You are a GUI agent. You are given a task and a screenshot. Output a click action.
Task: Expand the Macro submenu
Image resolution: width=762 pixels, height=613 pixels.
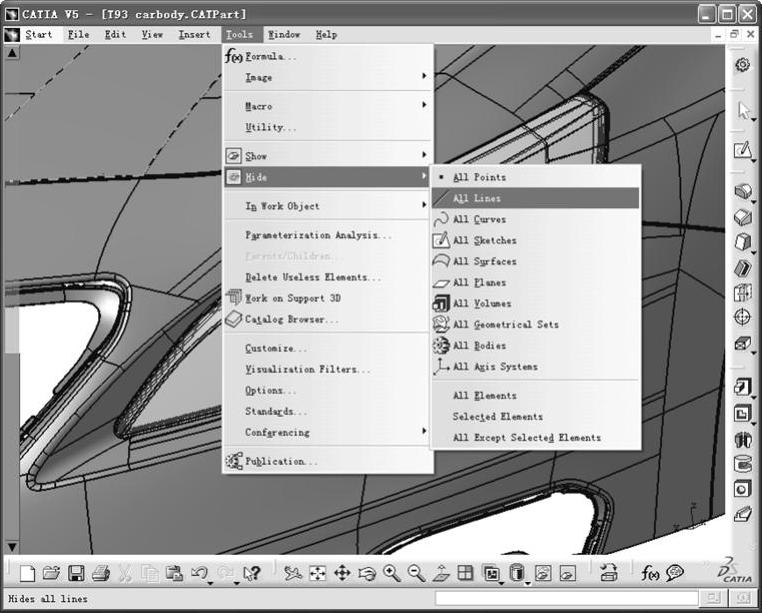tap(329, 105)
